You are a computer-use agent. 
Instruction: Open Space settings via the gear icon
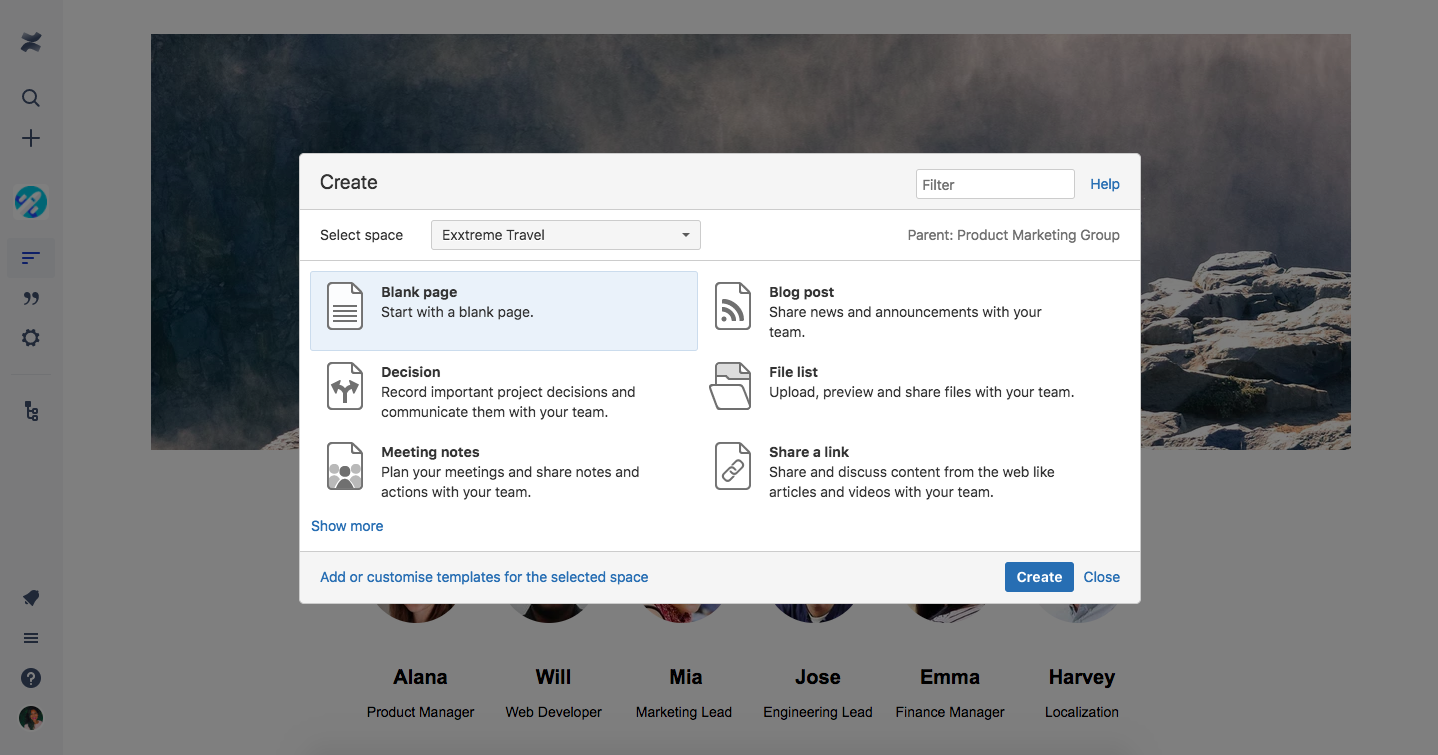[30, 337]
